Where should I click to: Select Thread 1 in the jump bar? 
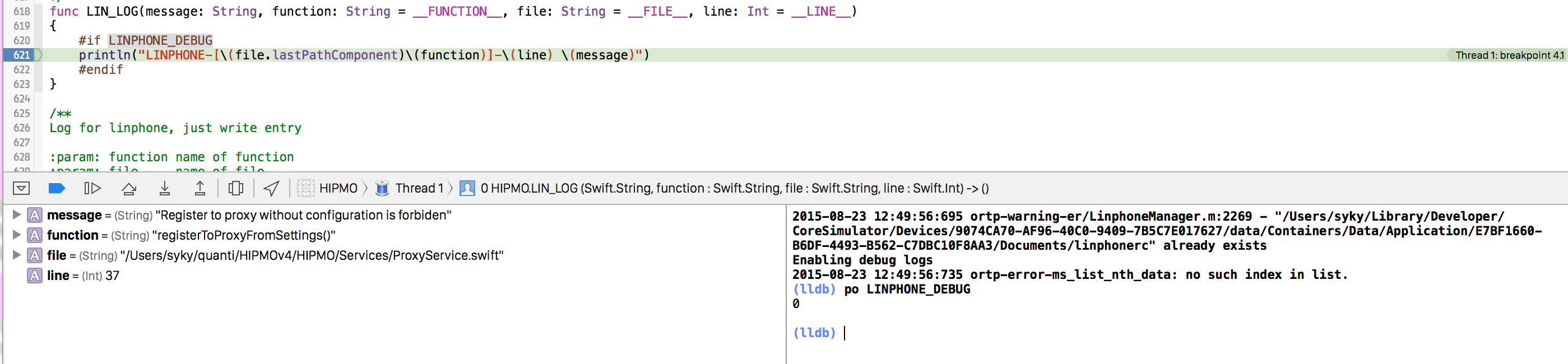click(x=419, y=189)
